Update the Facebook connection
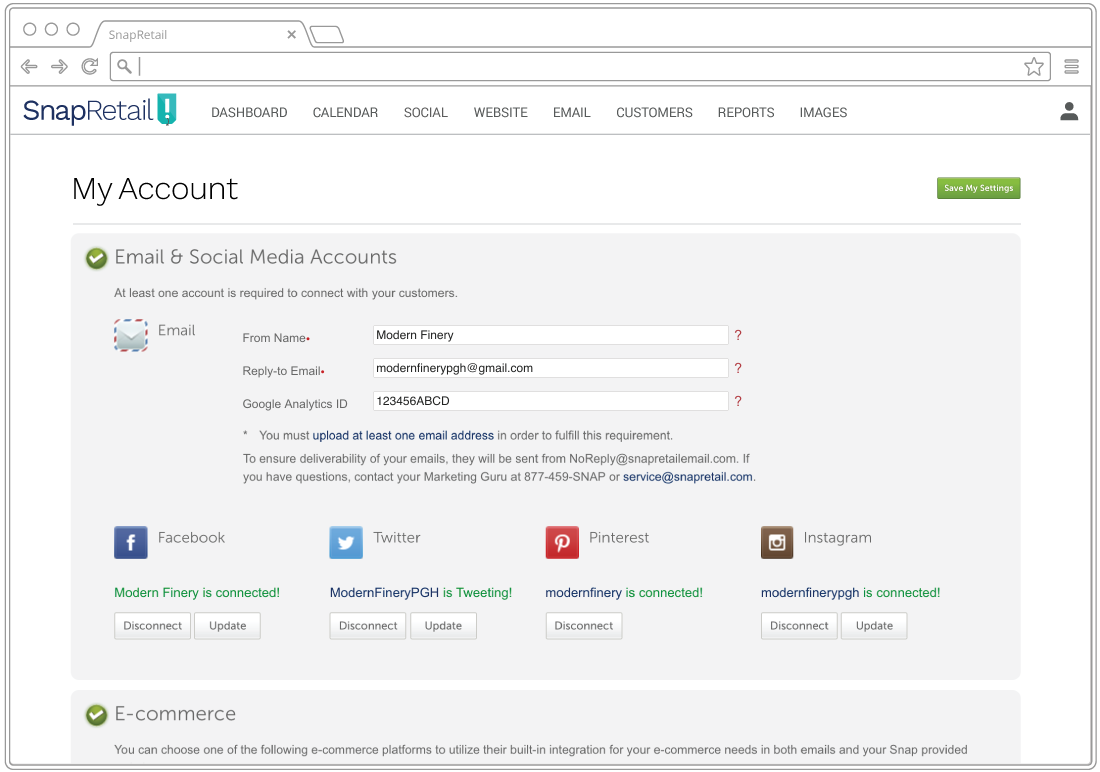The height and width of the screenshot is (772, 1100). coord(227,626)
